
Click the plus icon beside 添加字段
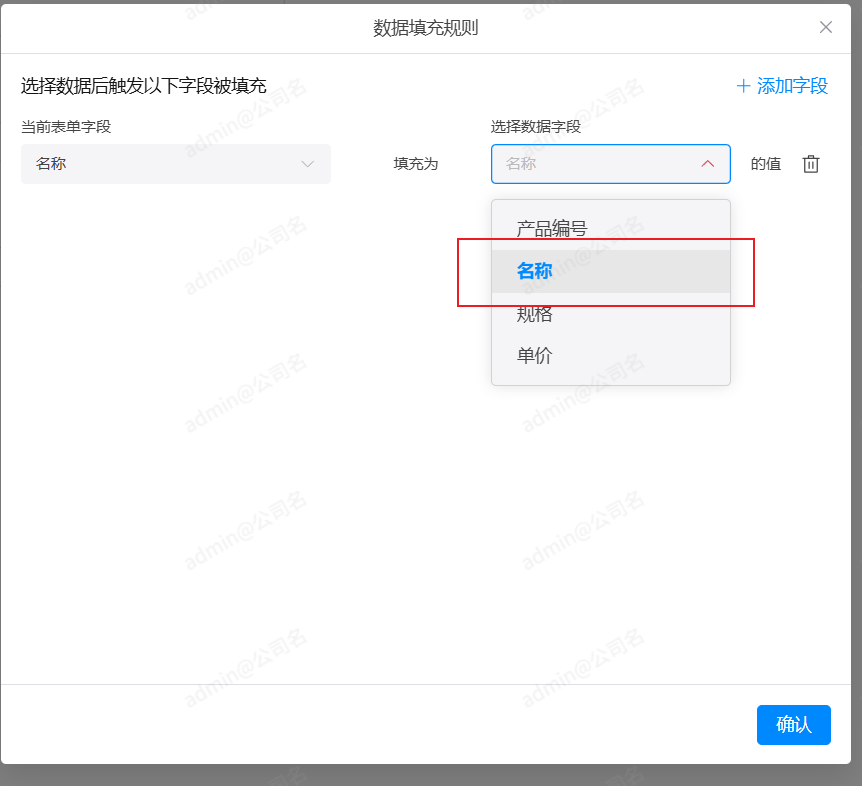tap(743, 86)
